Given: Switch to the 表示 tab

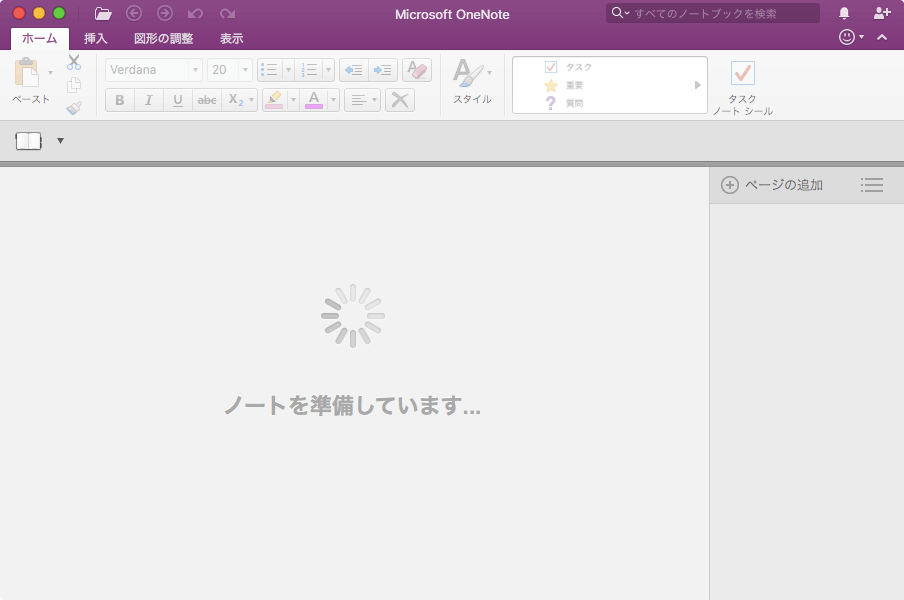Looking at the screenshot, I should [x=231, y=39].
